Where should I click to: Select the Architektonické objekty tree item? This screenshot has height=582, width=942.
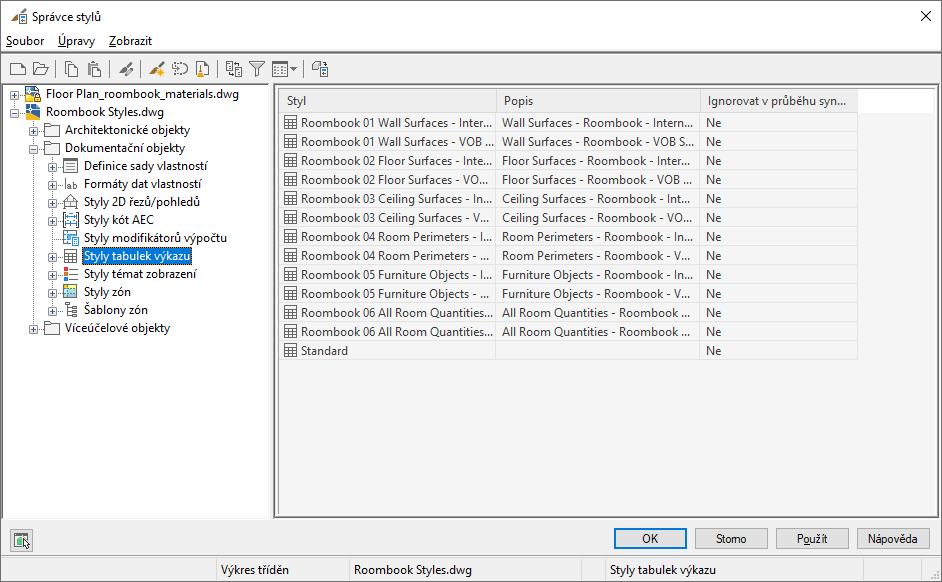click(x=127, y=130)
